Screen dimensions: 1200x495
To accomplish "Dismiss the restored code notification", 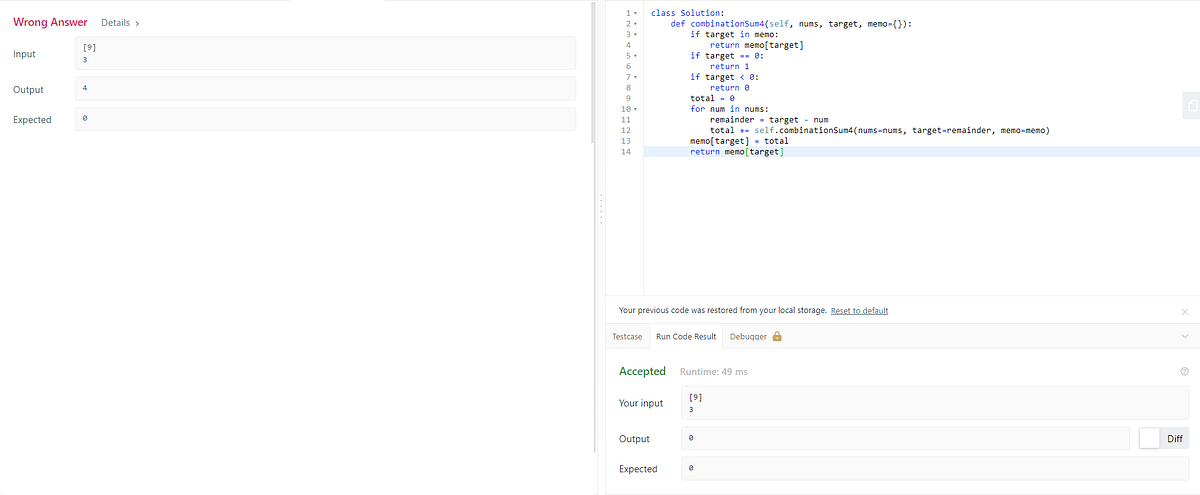I will 1185,312.
